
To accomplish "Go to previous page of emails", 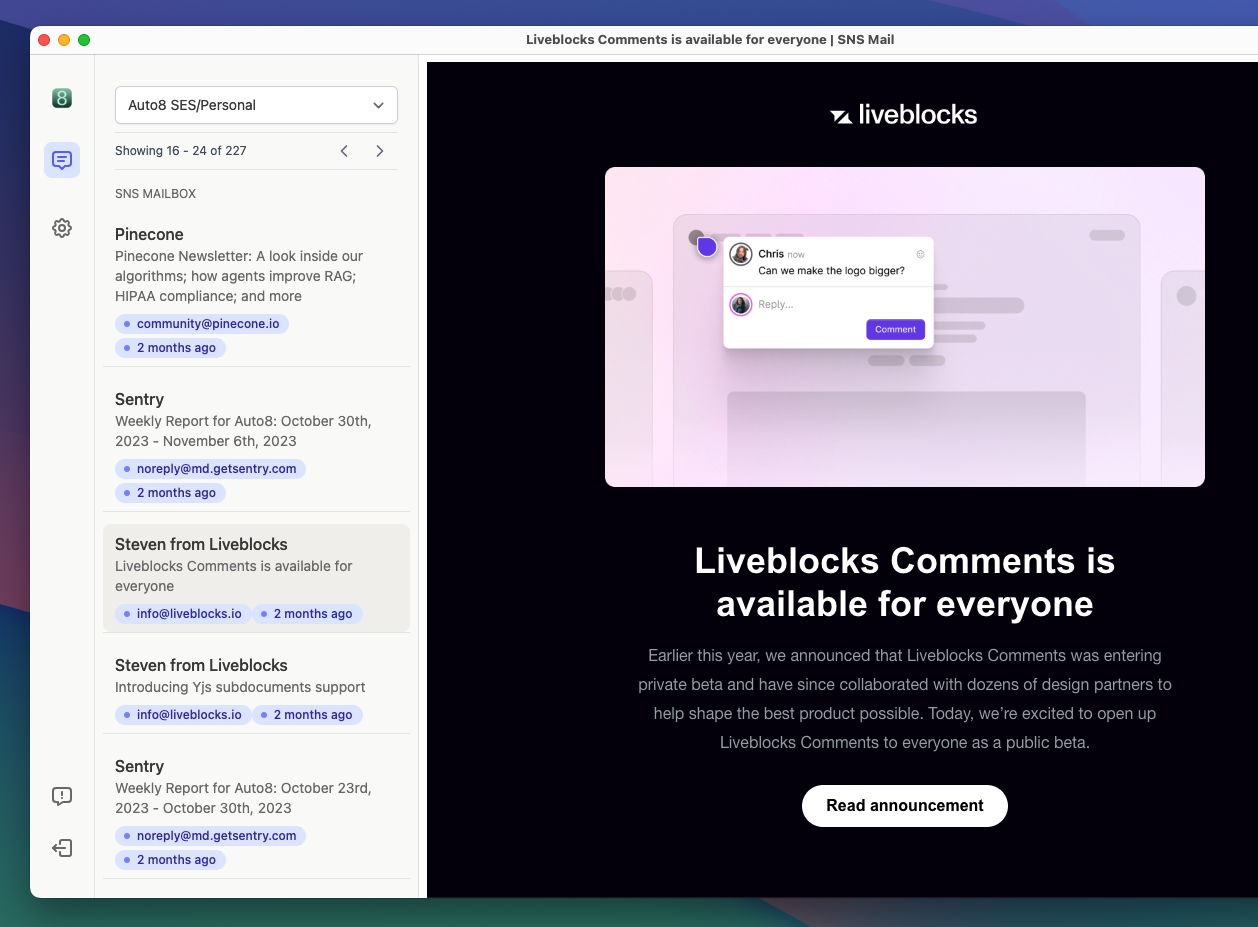I will coord(344,151).
